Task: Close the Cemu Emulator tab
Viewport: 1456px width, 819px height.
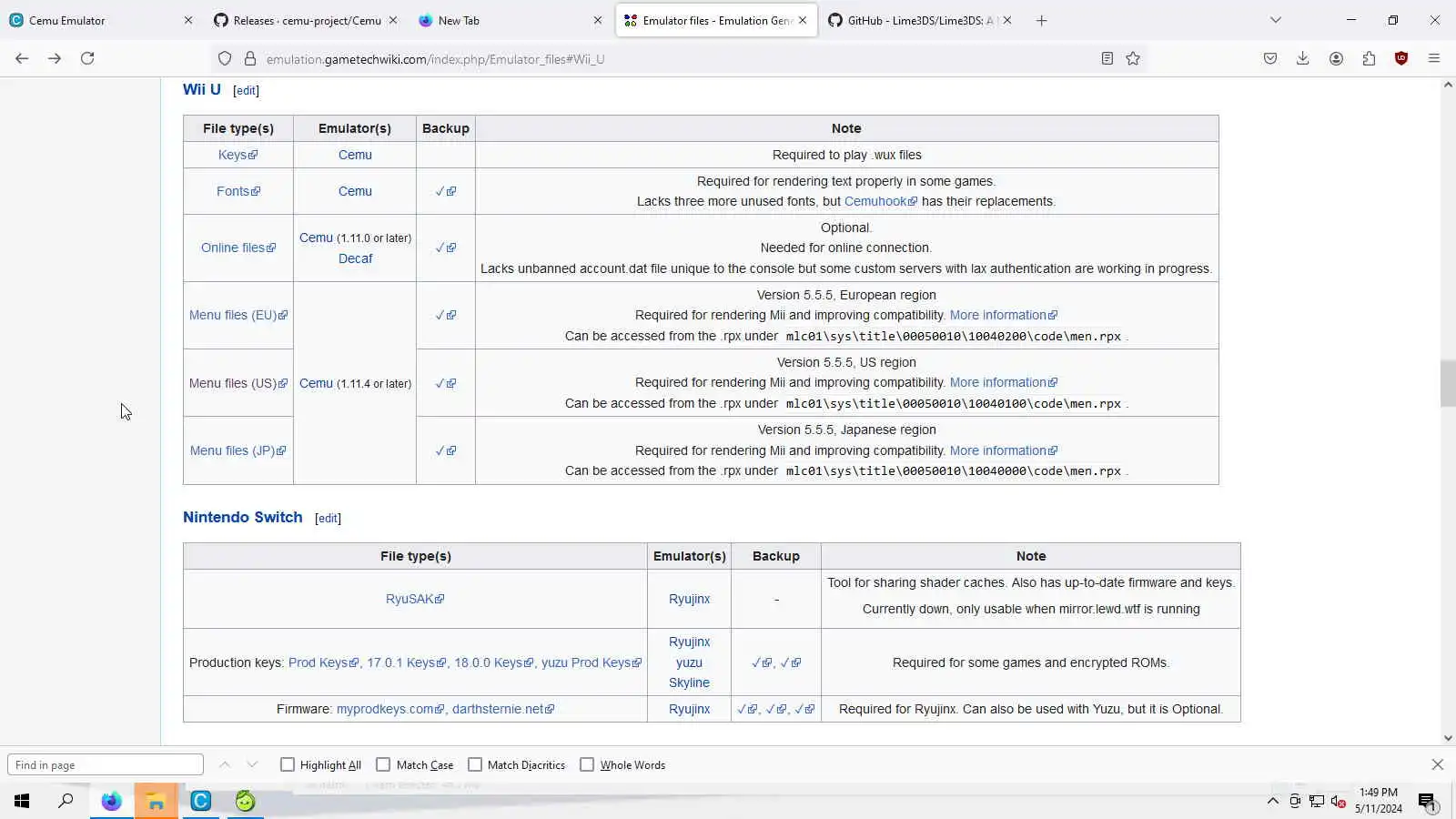Action: [x=188, y=20]
